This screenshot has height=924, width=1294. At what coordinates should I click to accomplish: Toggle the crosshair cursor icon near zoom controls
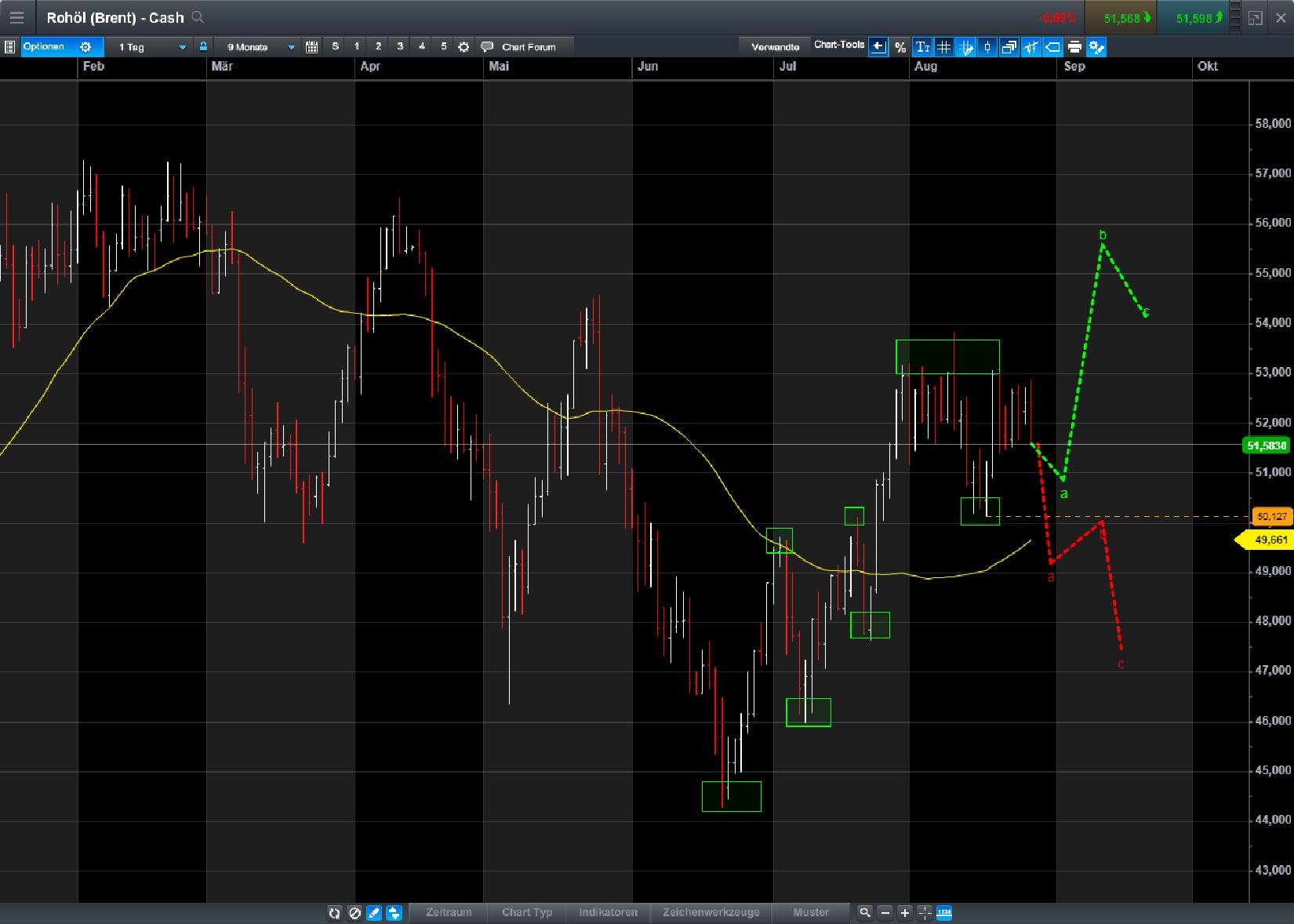click(x=924, y=912)
